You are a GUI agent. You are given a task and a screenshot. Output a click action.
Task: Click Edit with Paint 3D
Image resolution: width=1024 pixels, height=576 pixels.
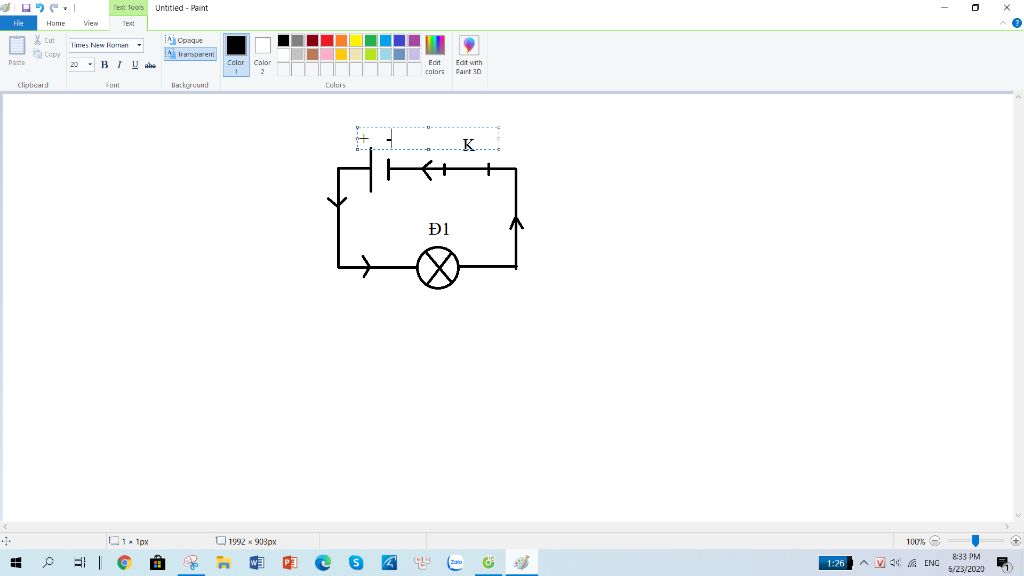pos(468,55)
